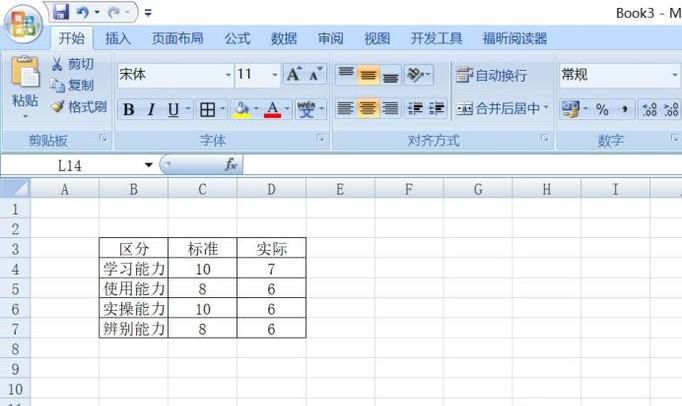Customize the Quick Access Toolbar dropdown

(148, 13)
